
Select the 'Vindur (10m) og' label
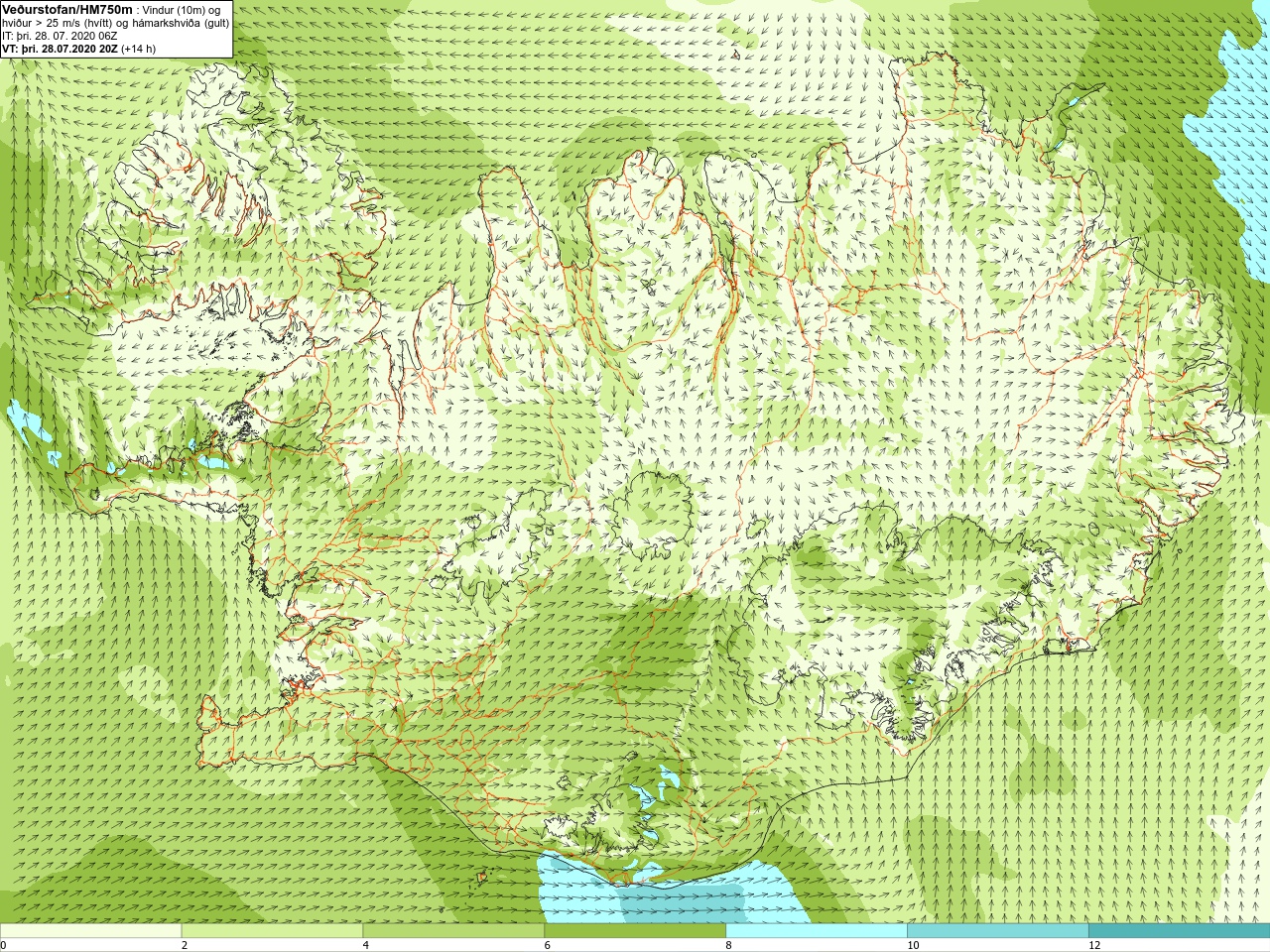tap(182, 10)
